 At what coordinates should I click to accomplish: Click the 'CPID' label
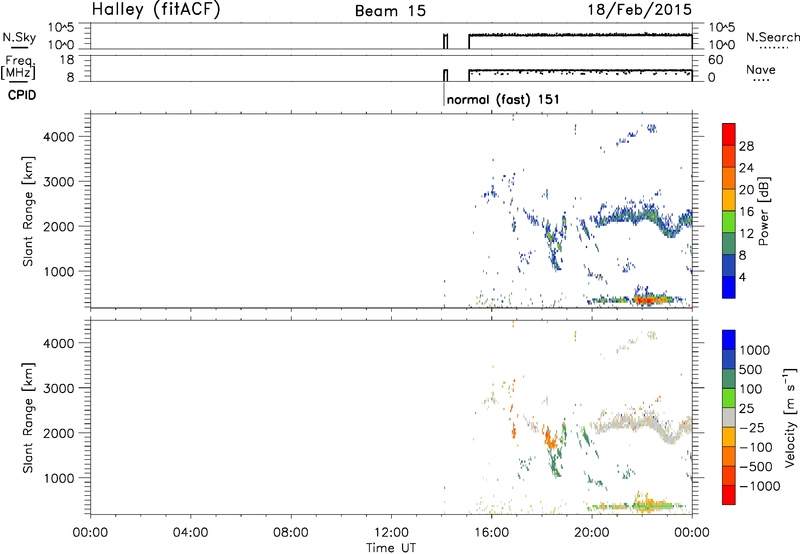pyautogui.click(x=22, y=95)
